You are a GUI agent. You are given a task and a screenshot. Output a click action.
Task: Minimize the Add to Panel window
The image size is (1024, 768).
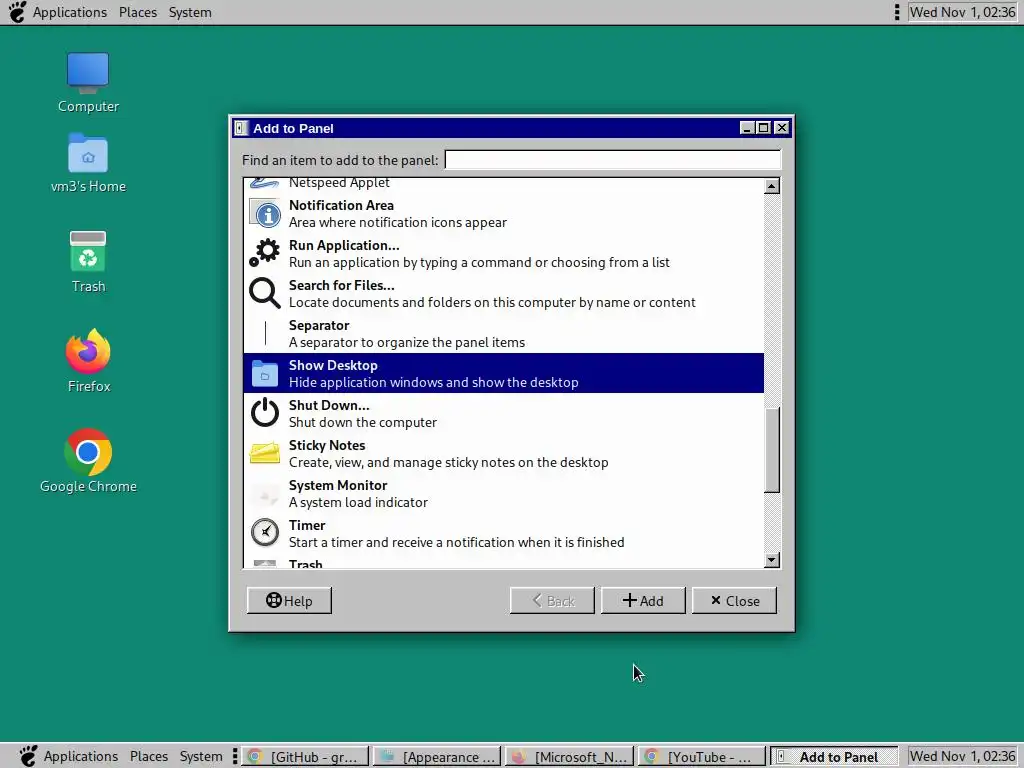coord(747,128)
